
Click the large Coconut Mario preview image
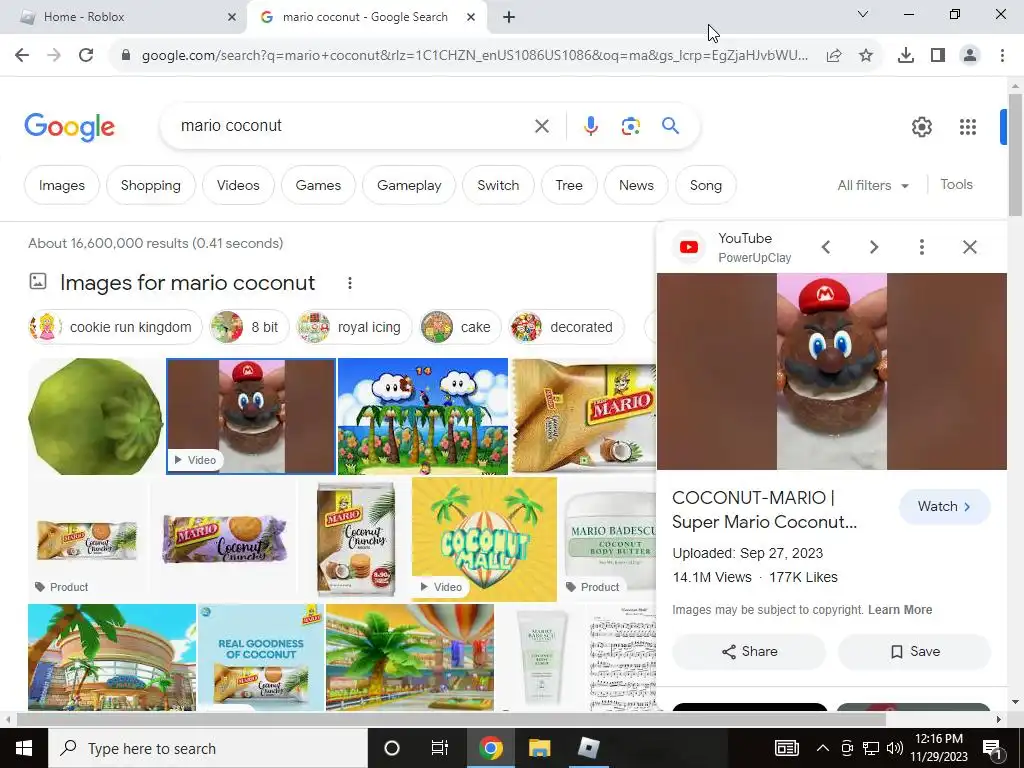831,372
